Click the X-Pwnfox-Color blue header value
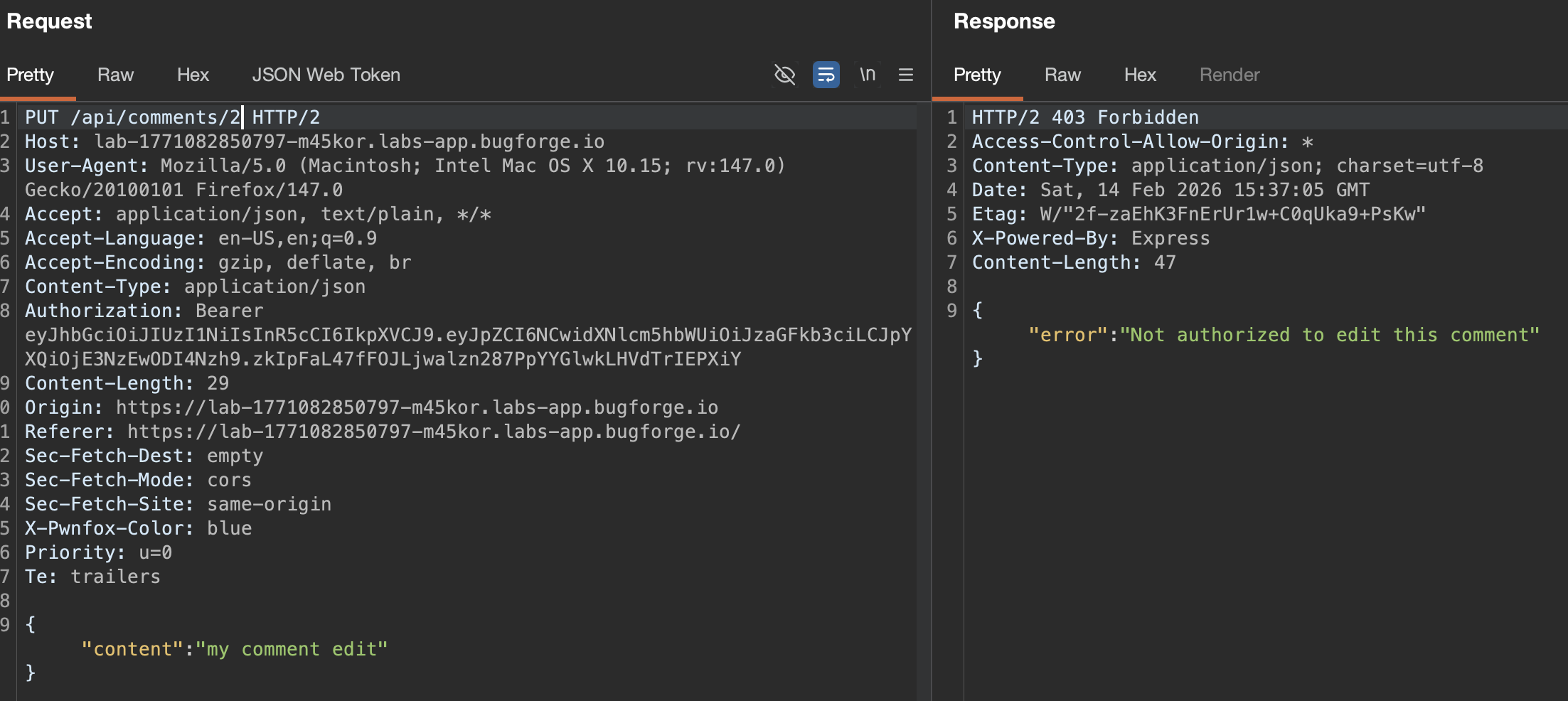This screenshot has height=701, width=1568. tap(229, 528)
